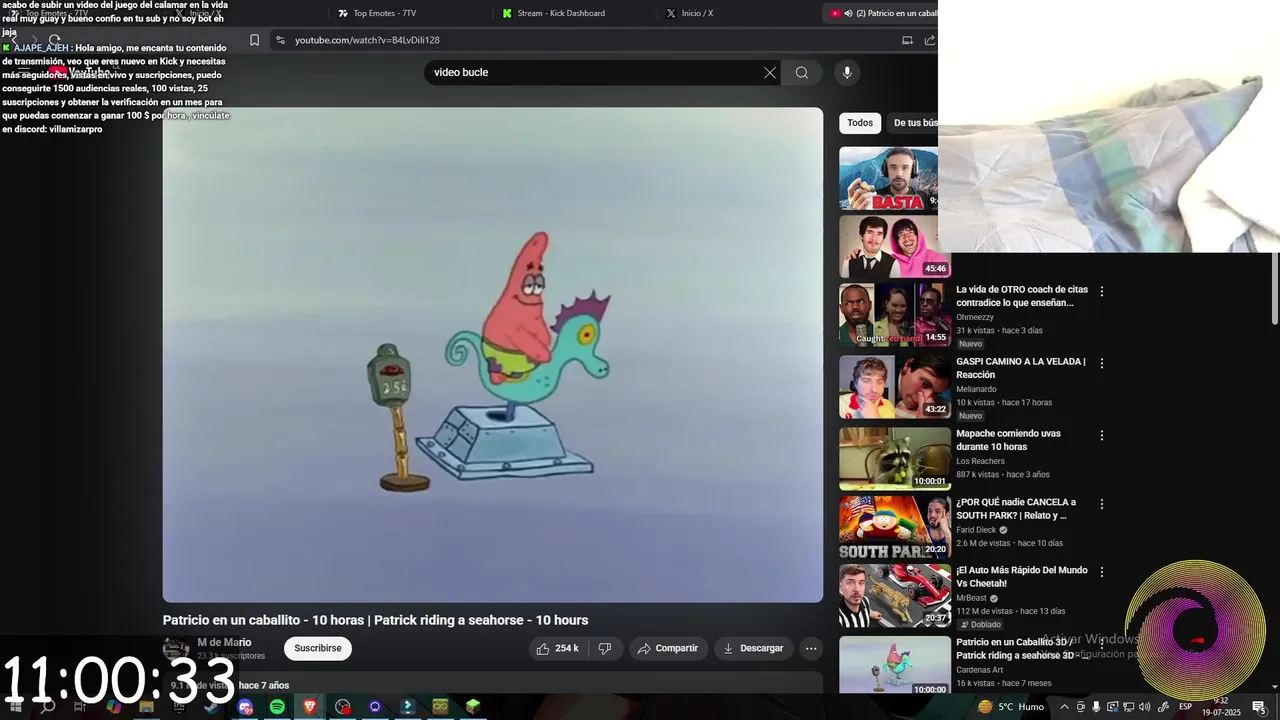The image size is (1280, 720).
Task: Click the Descargar download button
Action: (x=753, y=648)
